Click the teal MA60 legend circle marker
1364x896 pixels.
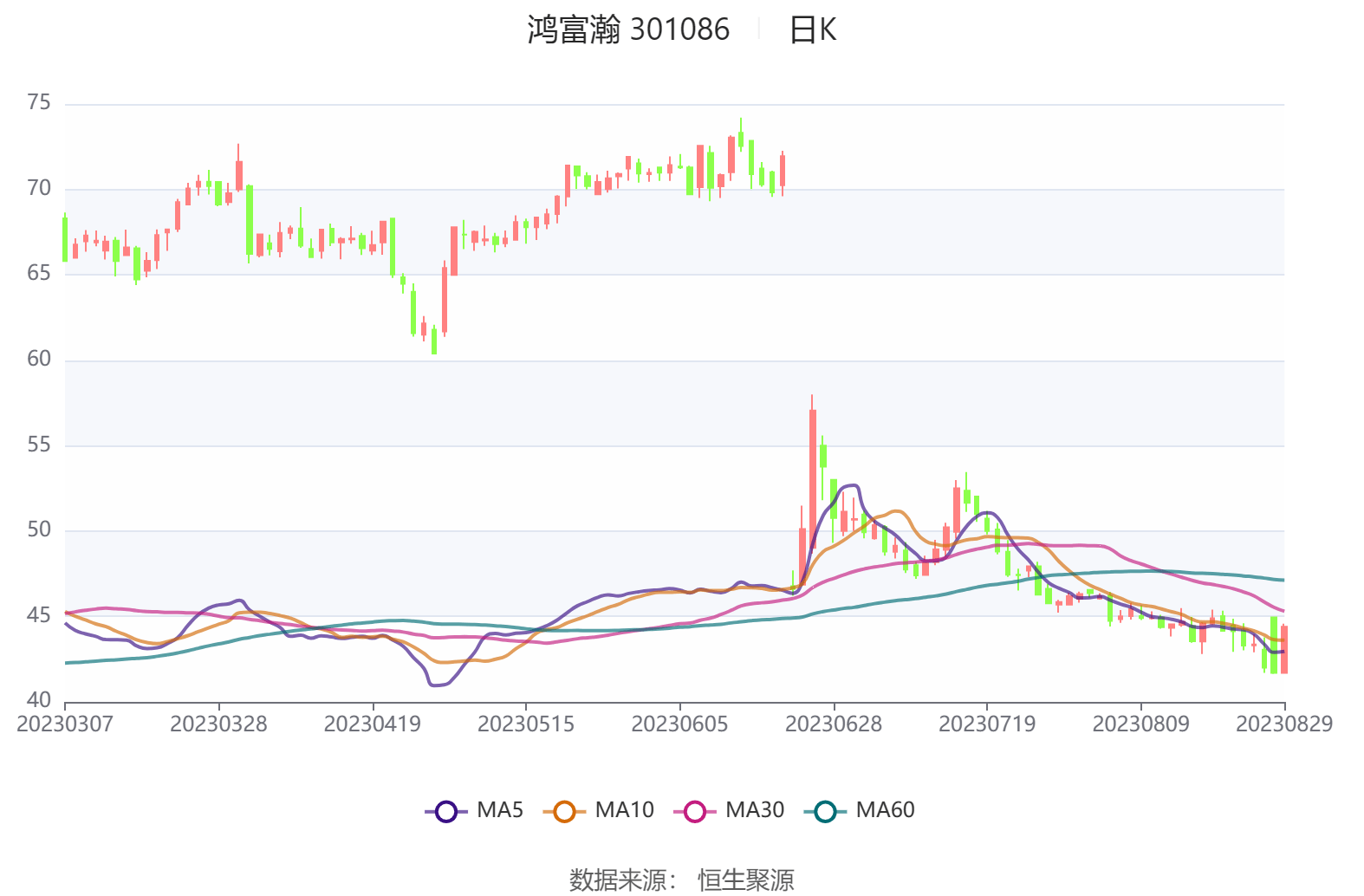pyautogui.click(x=825, y=812)
